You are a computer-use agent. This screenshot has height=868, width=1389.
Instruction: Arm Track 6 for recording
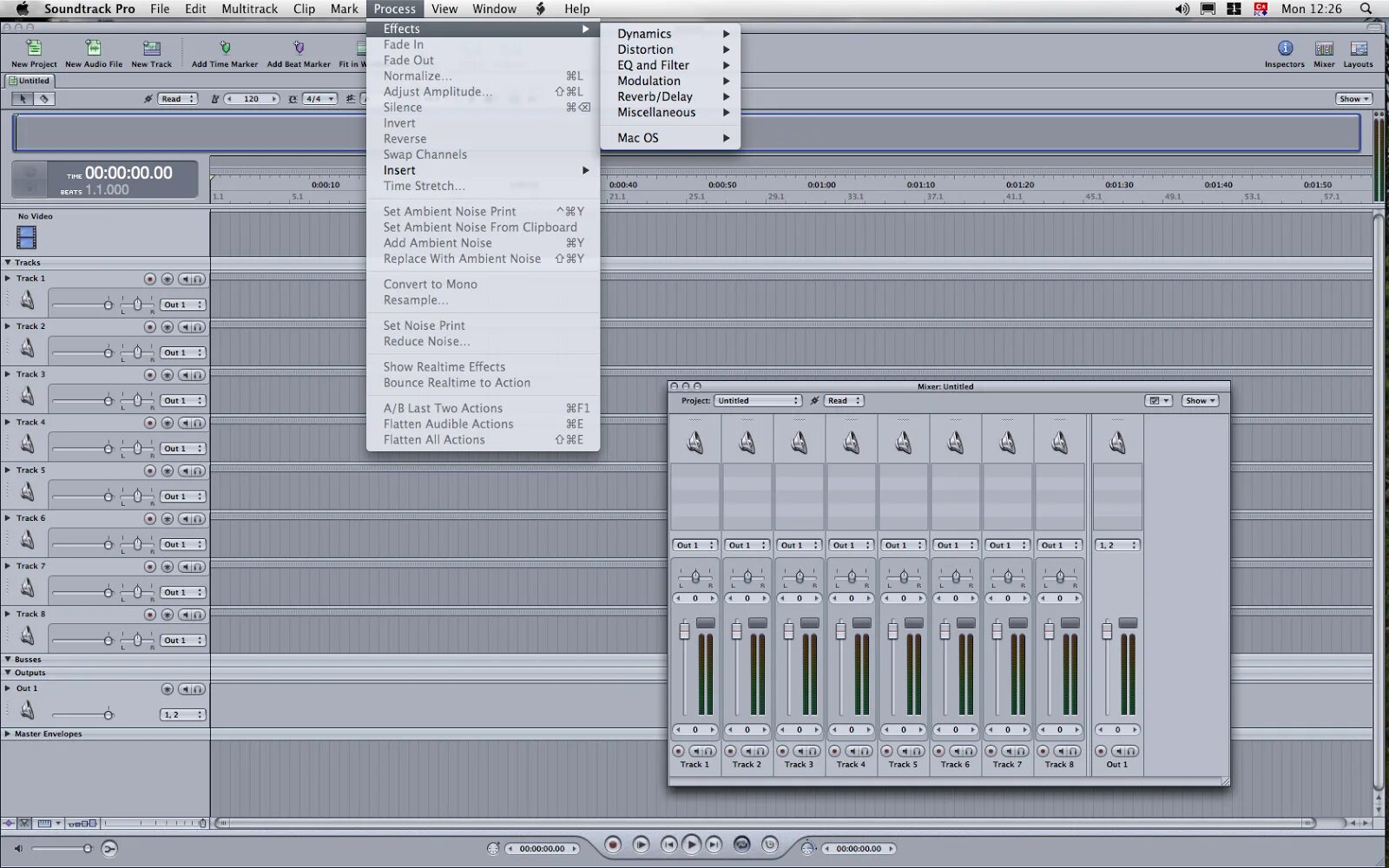[x=150, y=519]
